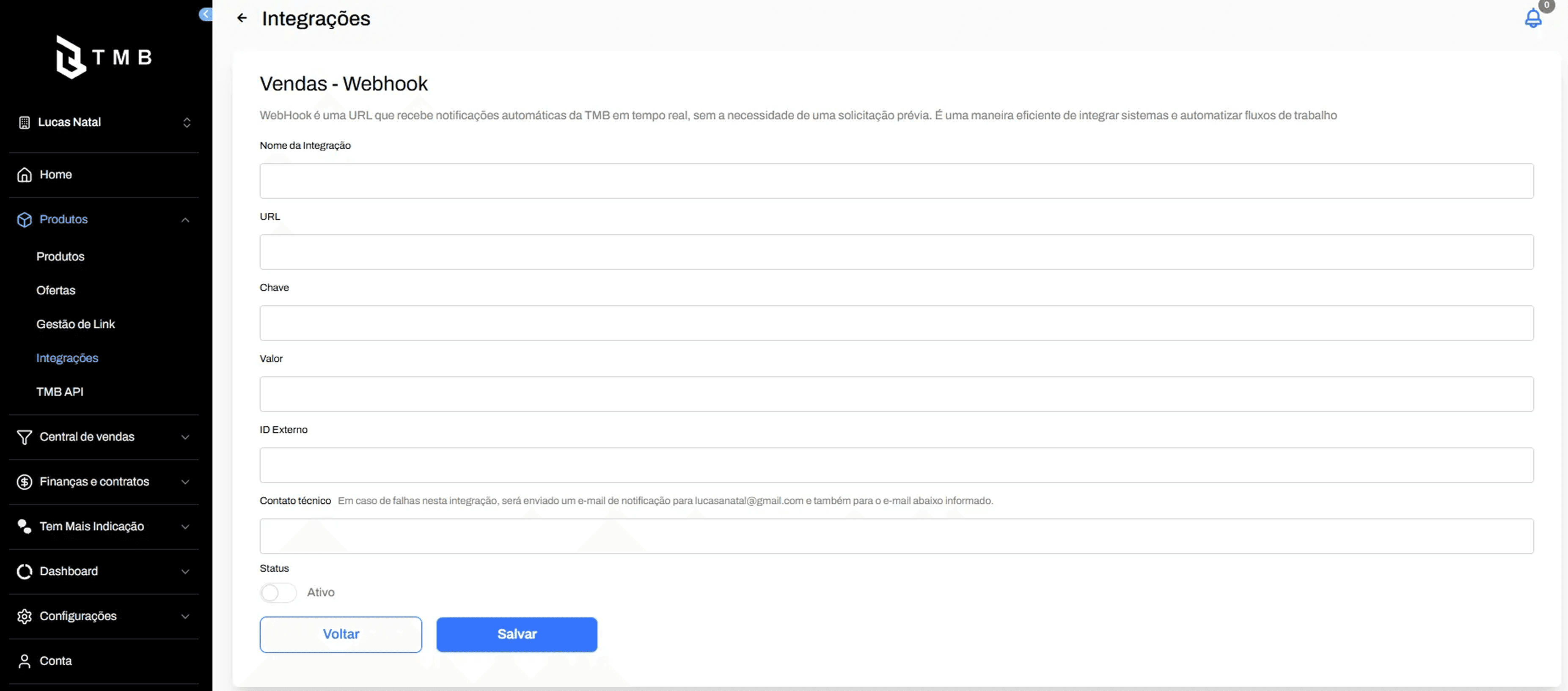Click the Dashboard circle icon

[x=25, y=571]
